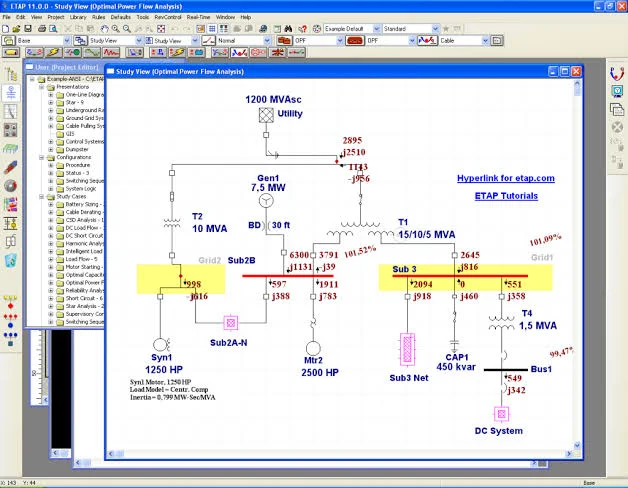Click the Open Project folder icon
The height and width of the screenshot is (488, 628).
(x=16, y=29)
